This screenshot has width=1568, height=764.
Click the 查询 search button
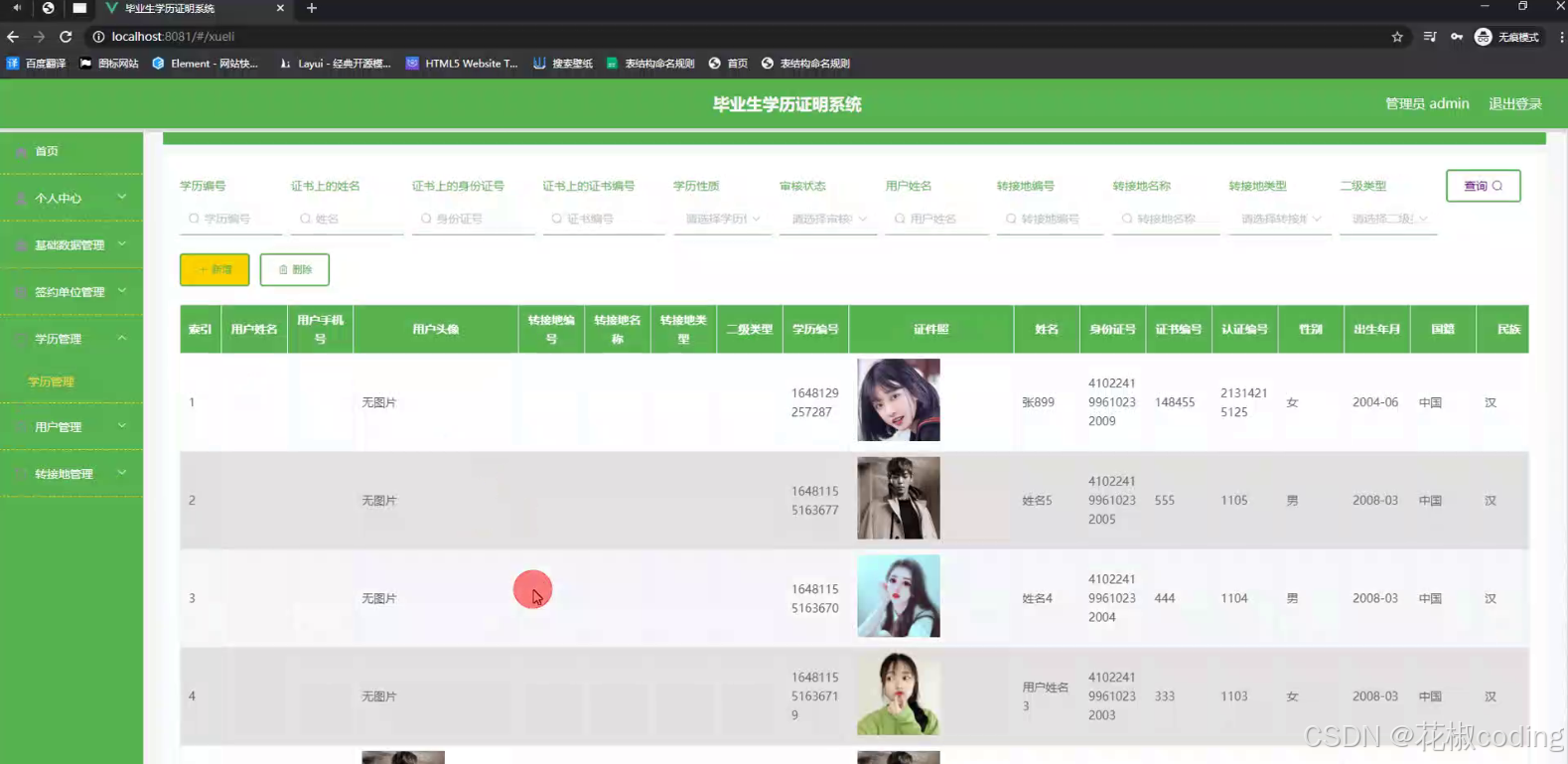(1484, 186)
